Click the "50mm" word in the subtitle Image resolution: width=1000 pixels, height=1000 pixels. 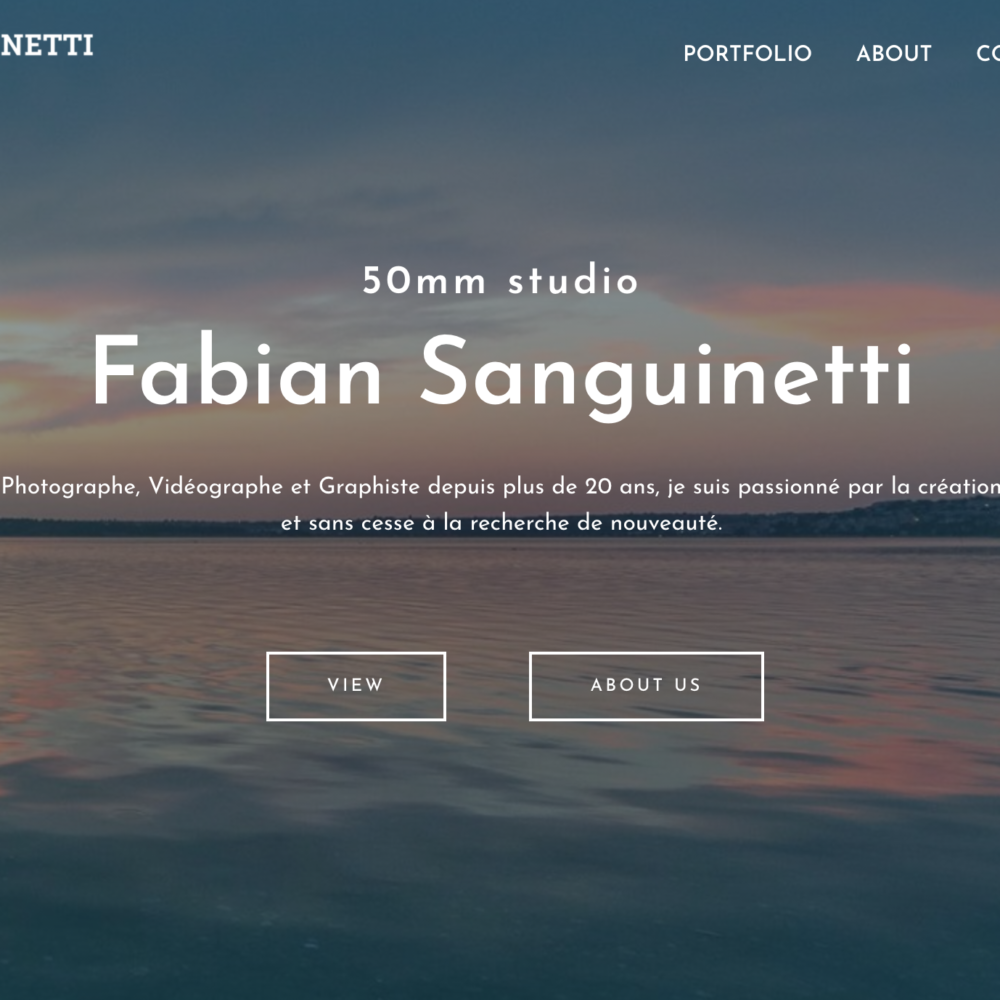pyautogui.click(x=424, y=281)
